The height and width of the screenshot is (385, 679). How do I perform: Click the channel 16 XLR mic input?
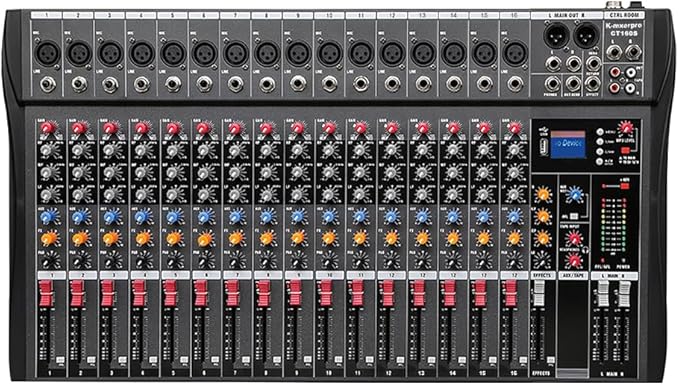[515, 53]
